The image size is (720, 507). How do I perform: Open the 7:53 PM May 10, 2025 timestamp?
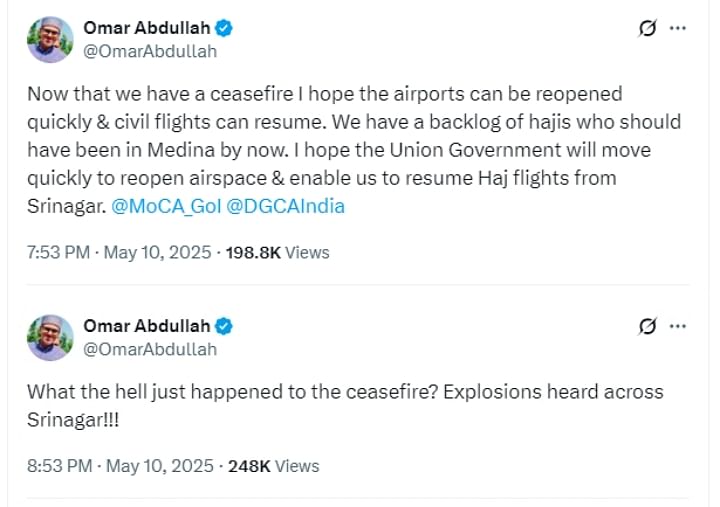point(117,253)
